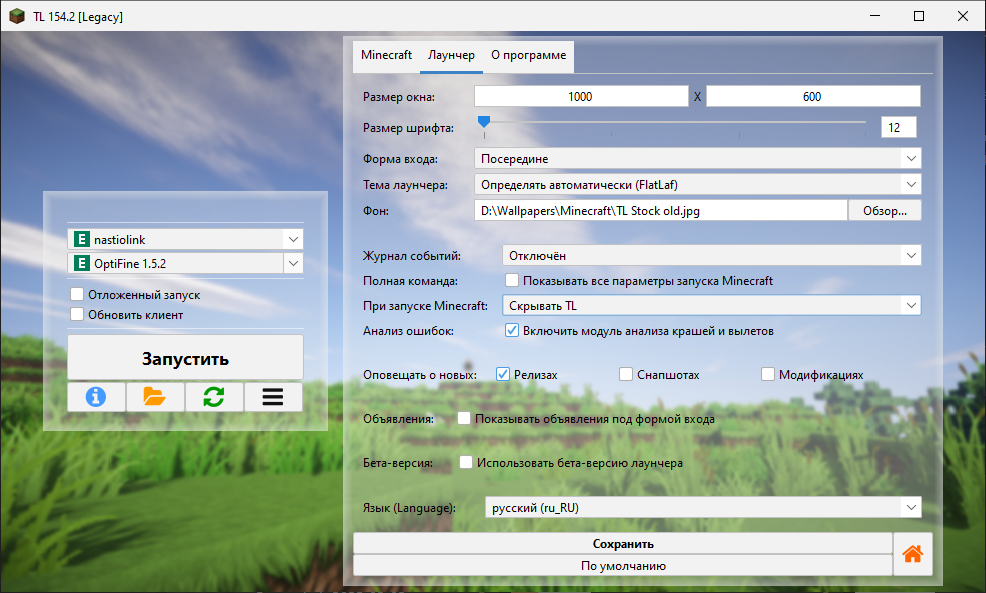
Task: Click the blue info icon button
Action: click(96, 397)
